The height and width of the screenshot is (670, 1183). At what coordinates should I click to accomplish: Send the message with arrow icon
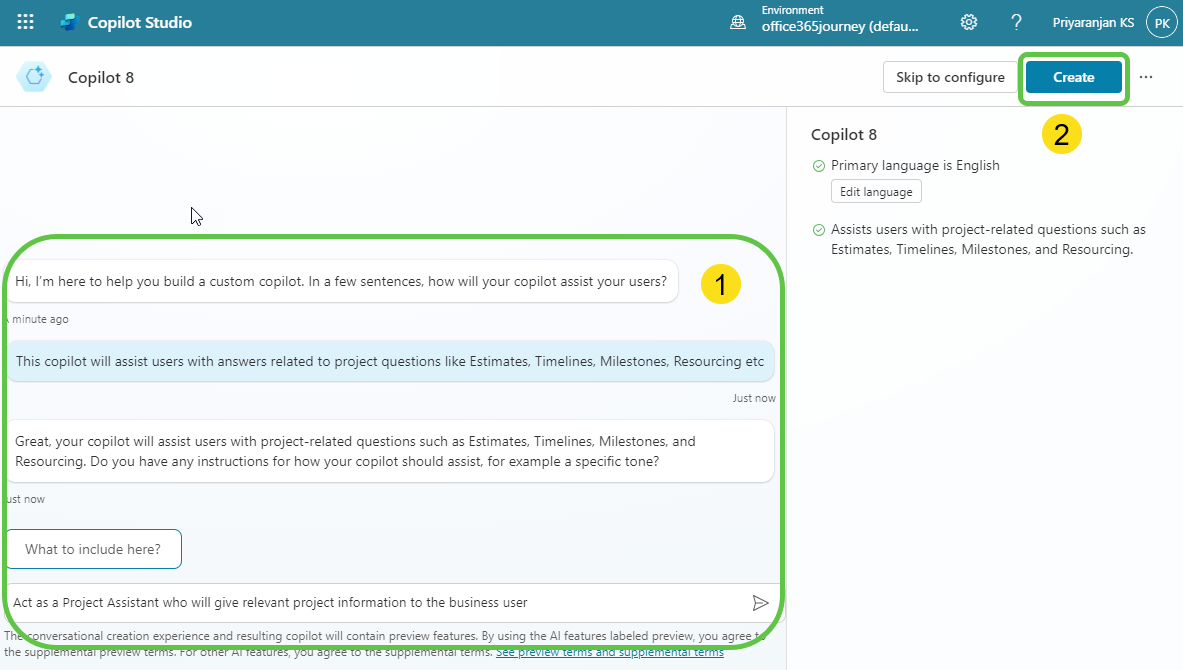point(760,602)
